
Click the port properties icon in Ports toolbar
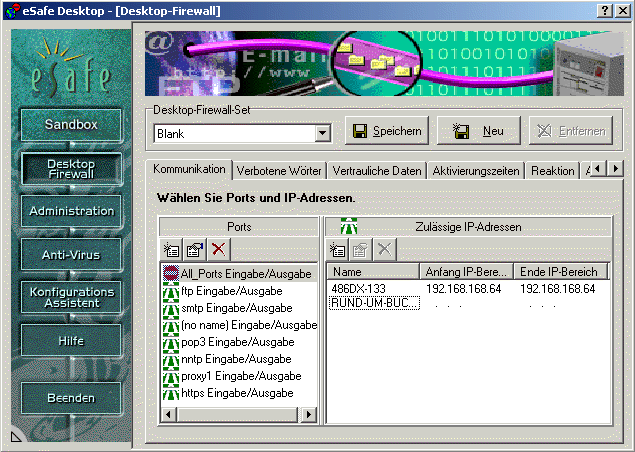tap(194, 249)
